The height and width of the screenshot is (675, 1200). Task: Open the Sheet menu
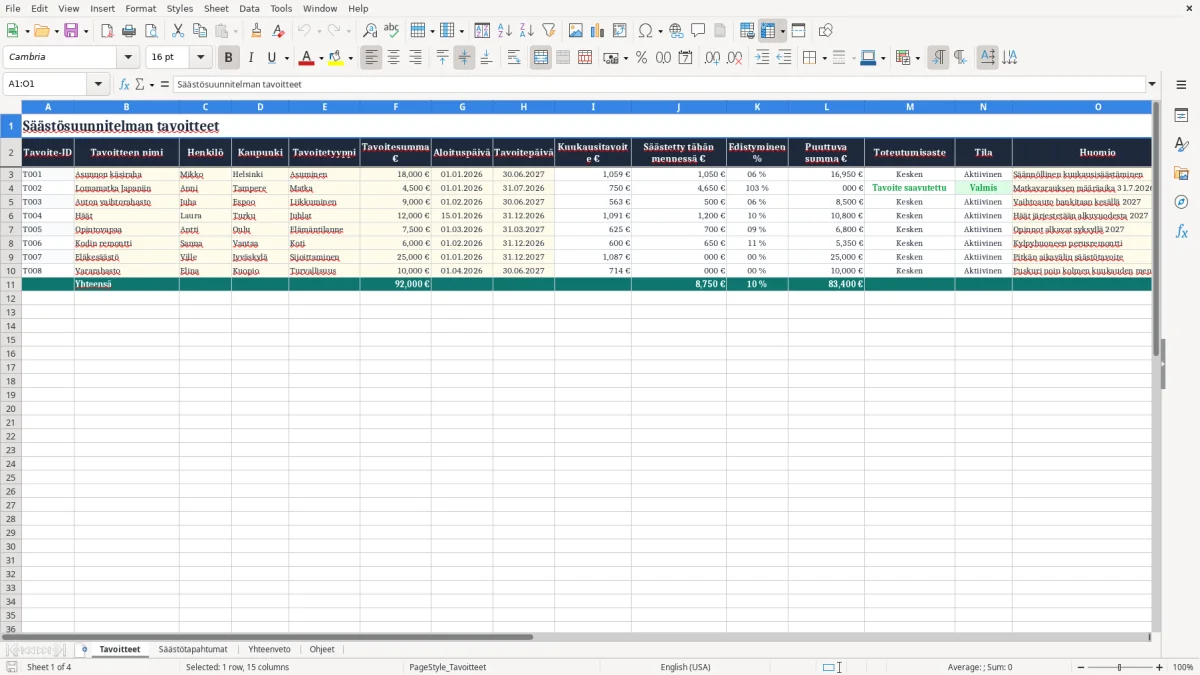point(216,8)
